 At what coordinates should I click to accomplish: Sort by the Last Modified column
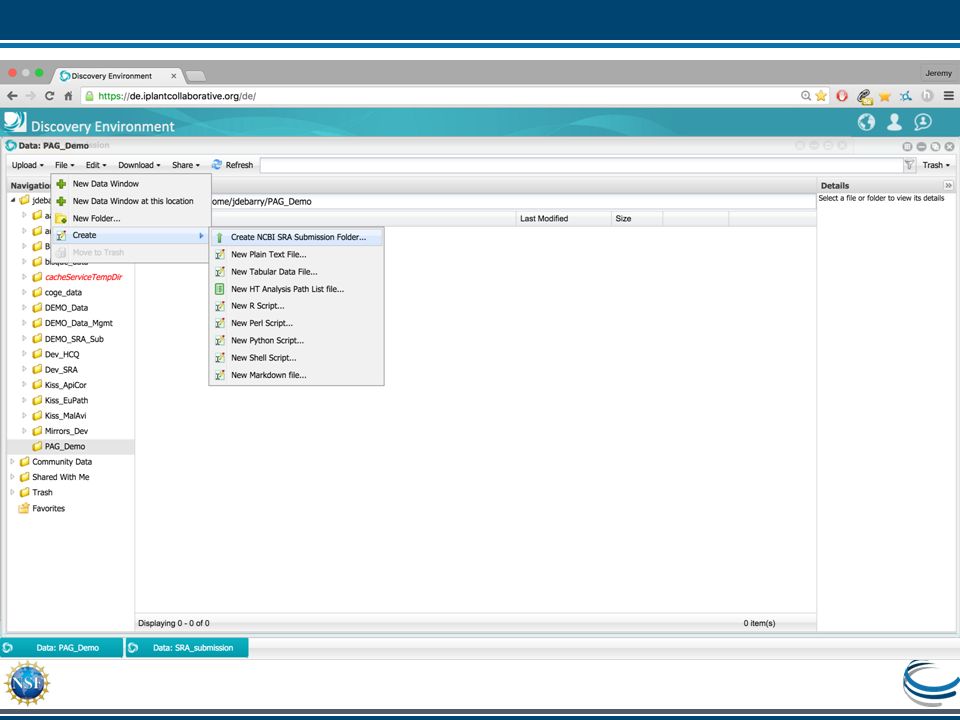pyautogui.click(x=563, y=219)
